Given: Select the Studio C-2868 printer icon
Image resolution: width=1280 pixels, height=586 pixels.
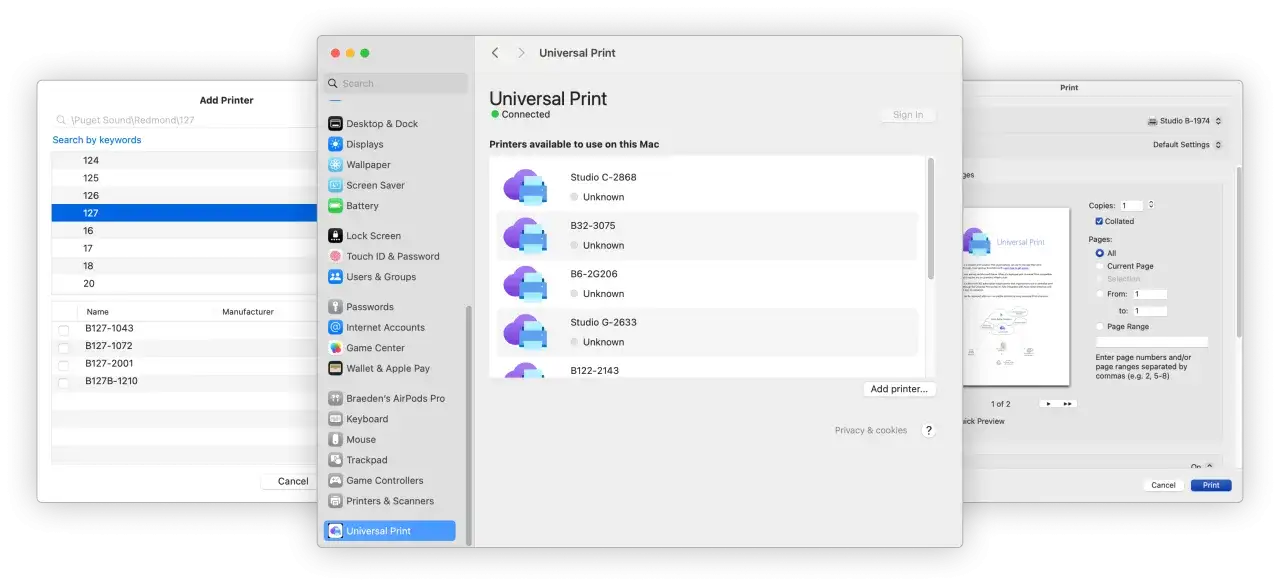Looking at the screenshot, I should 524,187.
